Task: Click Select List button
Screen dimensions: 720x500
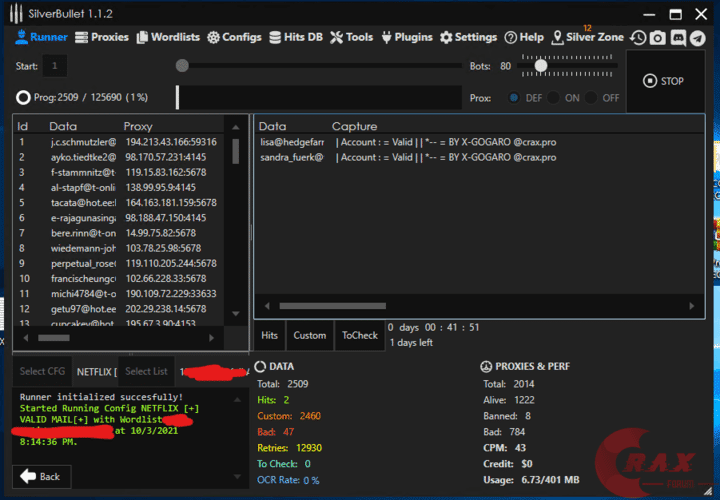Action: tap(146, 371)
